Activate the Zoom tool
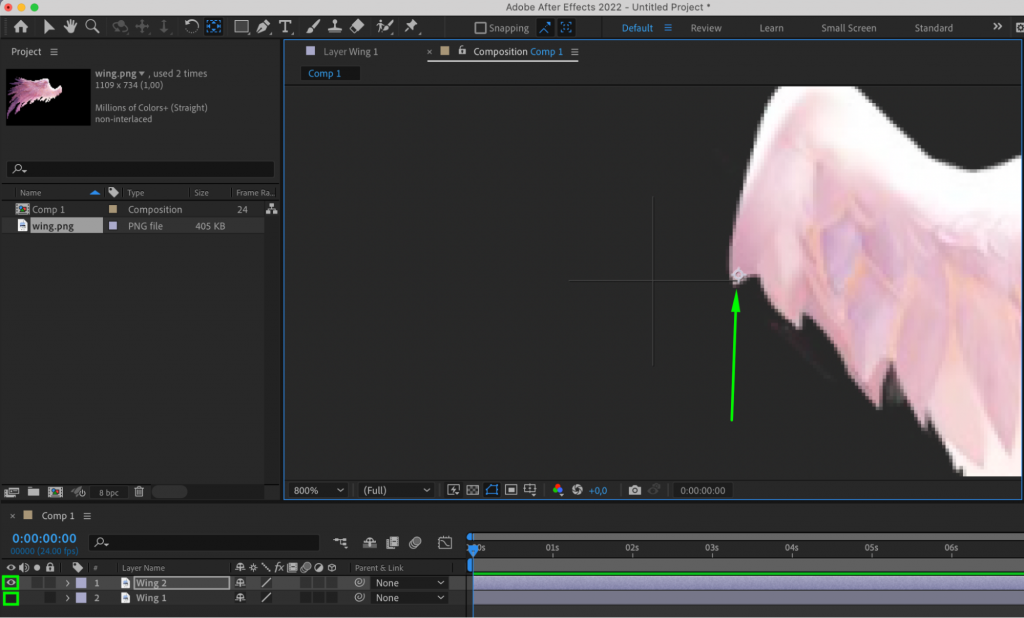 (92, 27)
